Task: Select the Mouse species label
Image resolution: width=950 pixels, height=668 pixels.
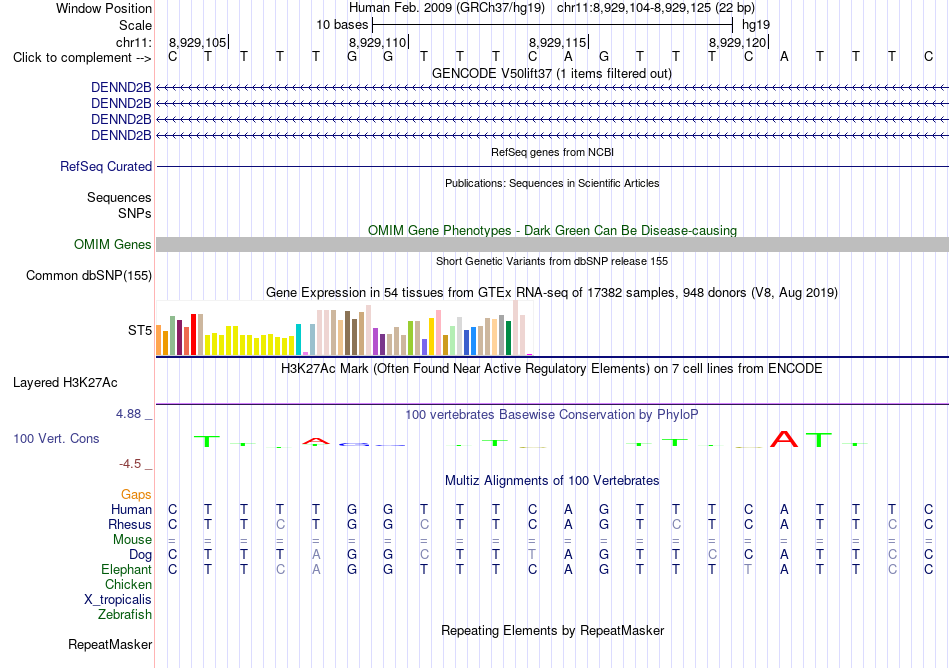Action: (132, 540)
